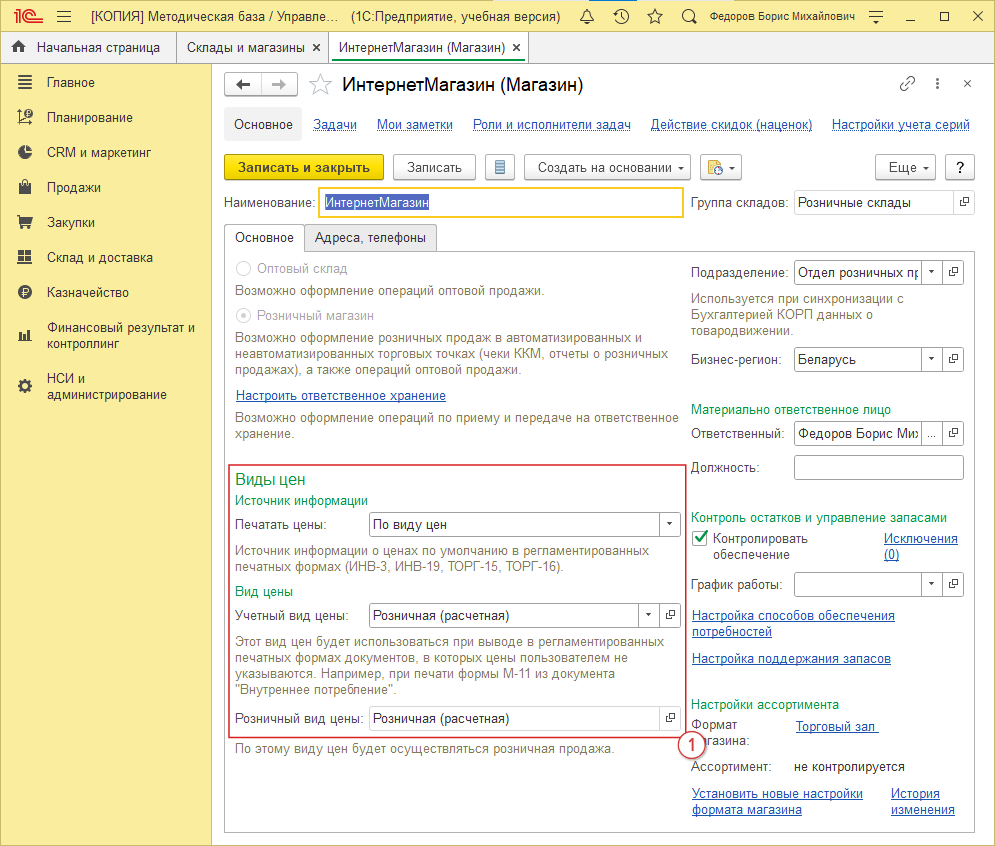The image size is (995, 846).
Task: Close Склады и магазины tab
Action: 317,47
